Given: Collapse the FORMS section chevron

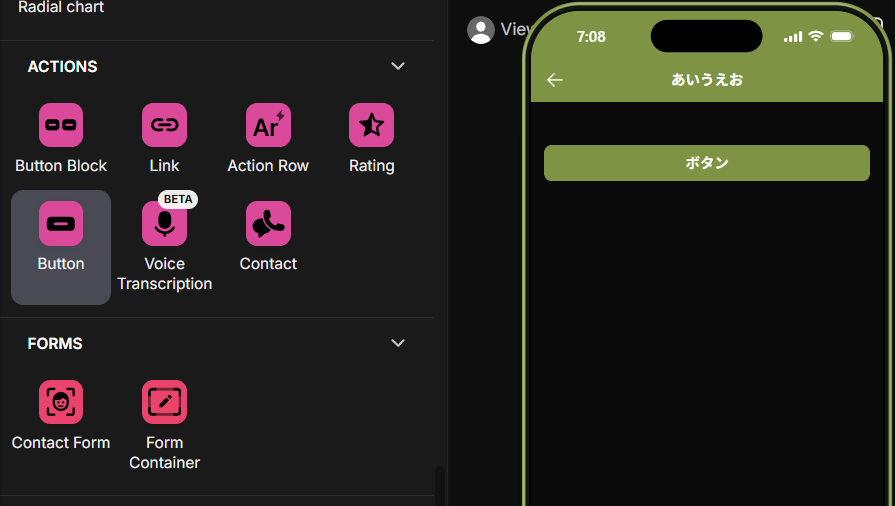Looking at the screenshot, I should [x=398, y=343].
